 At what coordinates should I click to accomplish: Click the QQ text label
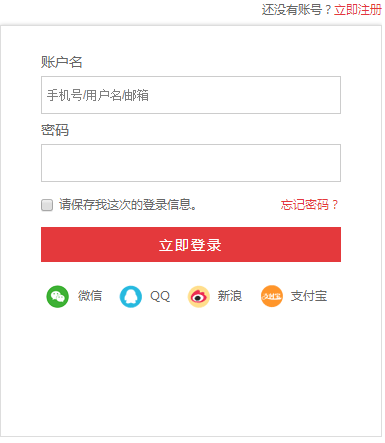160,296
